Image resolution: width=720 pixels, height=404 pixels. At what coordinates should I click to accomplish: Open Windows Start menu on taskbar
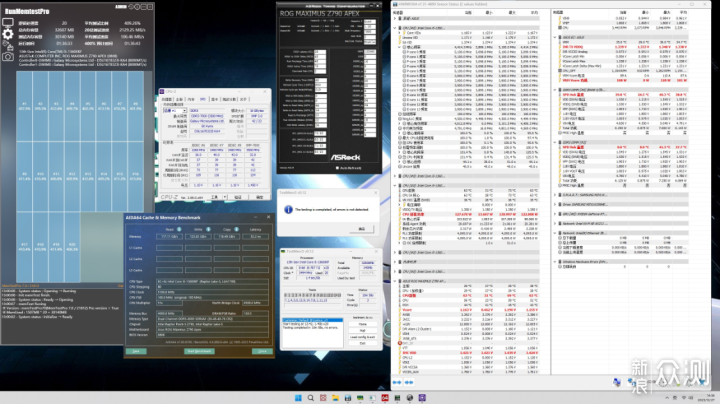pyautogui.click(x=298, y=398)
